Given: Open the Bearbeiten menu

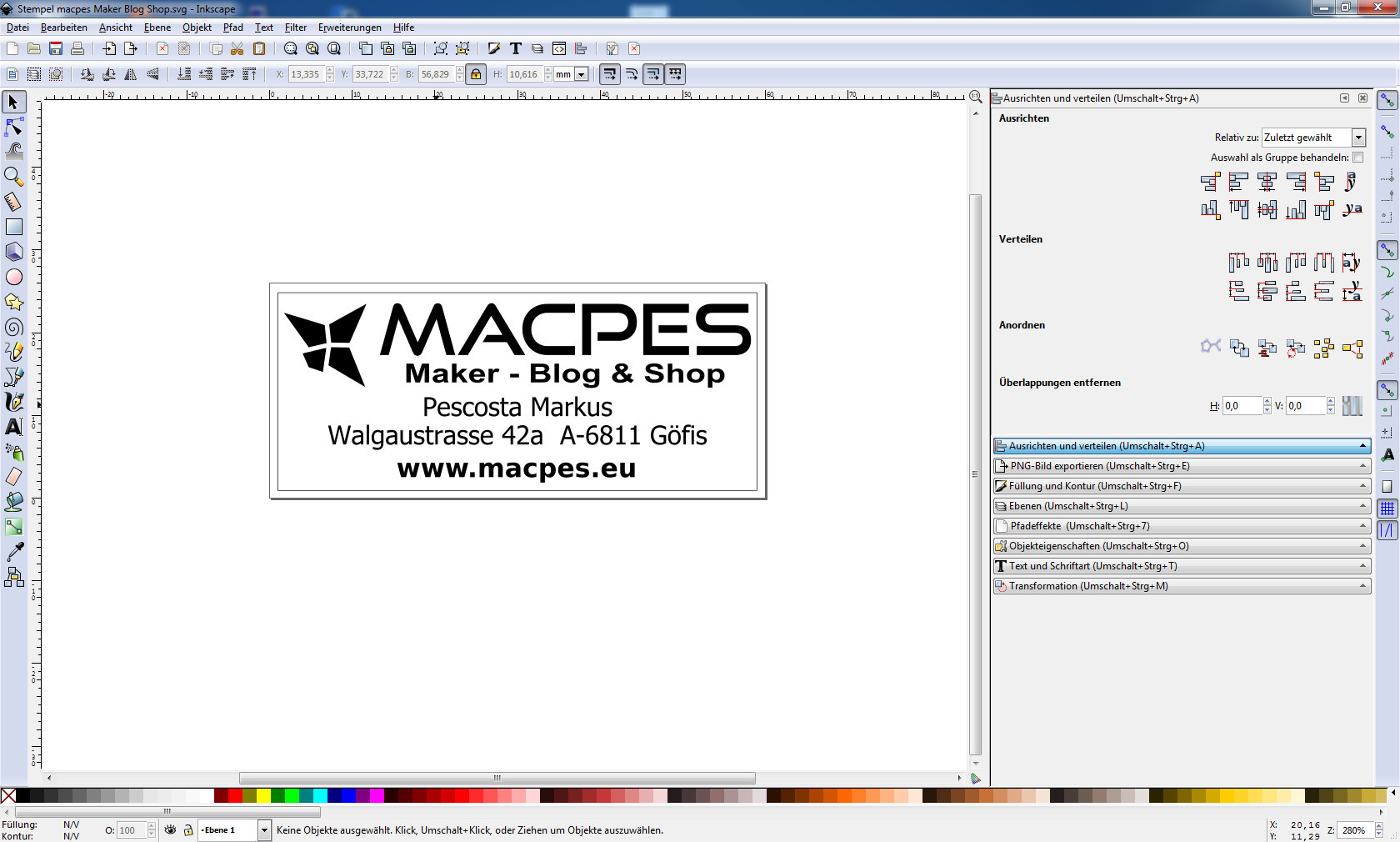Looking at the screenshot, I should coord(64,28).
